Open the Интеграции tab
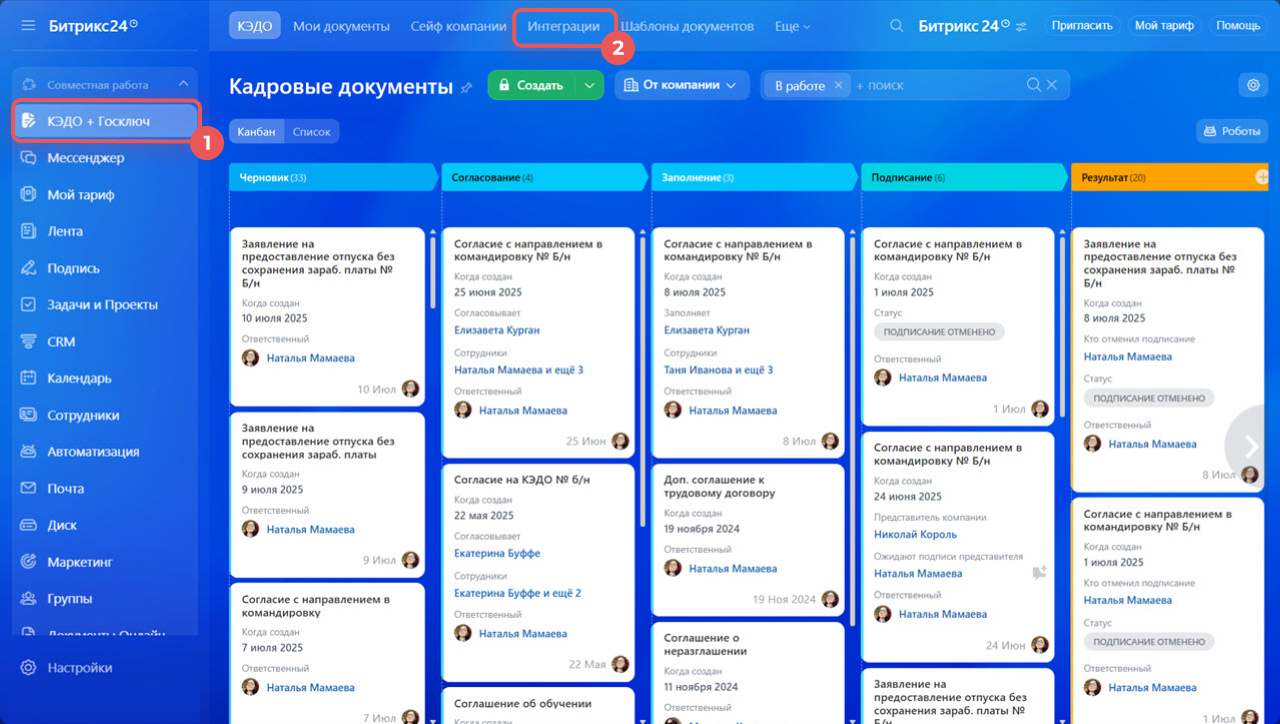Viewport: 1280px width, 724px height. (564, 26)
